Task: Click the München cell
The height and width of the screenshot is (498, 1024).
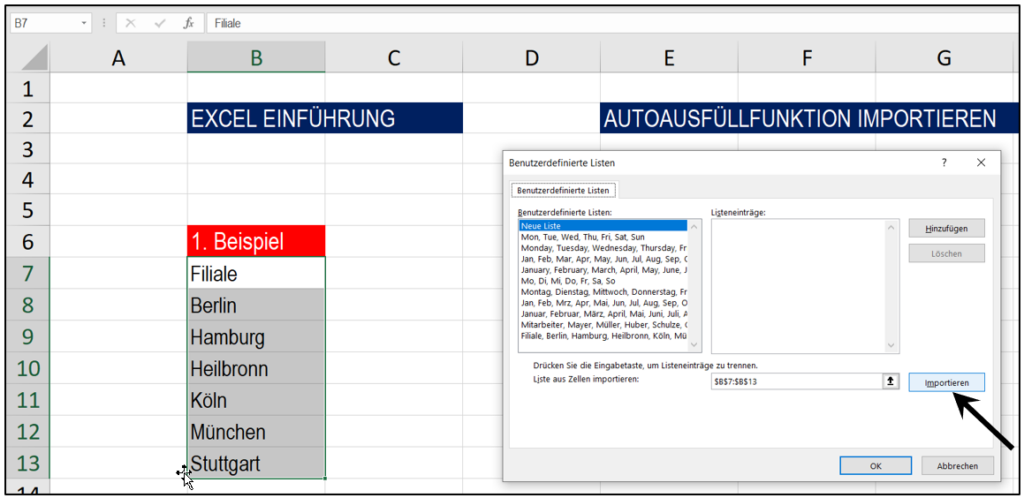Action: 256,431
